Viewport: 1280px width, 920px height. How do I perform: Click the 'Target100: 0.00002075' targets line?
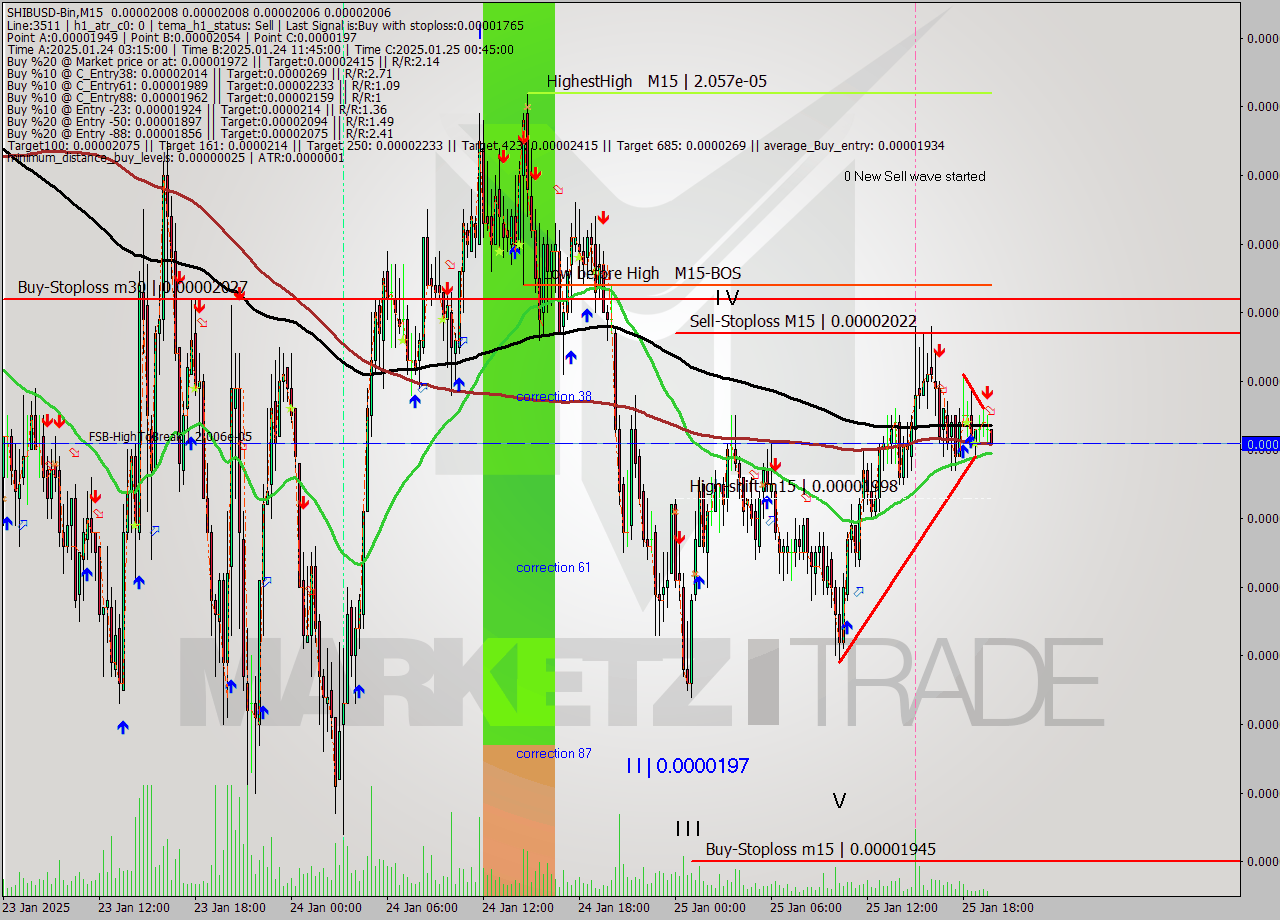(475, 145)
